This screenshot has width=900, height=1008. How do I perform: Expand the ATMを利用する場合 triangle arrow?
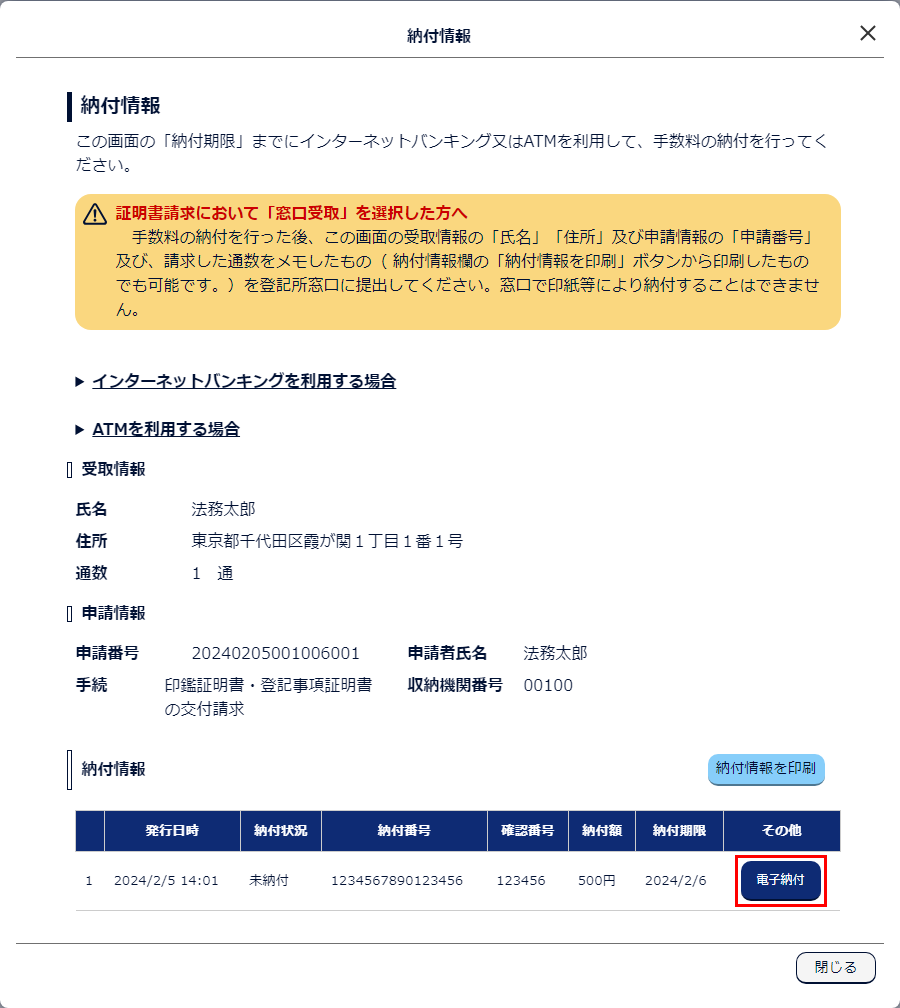point(80,429)
